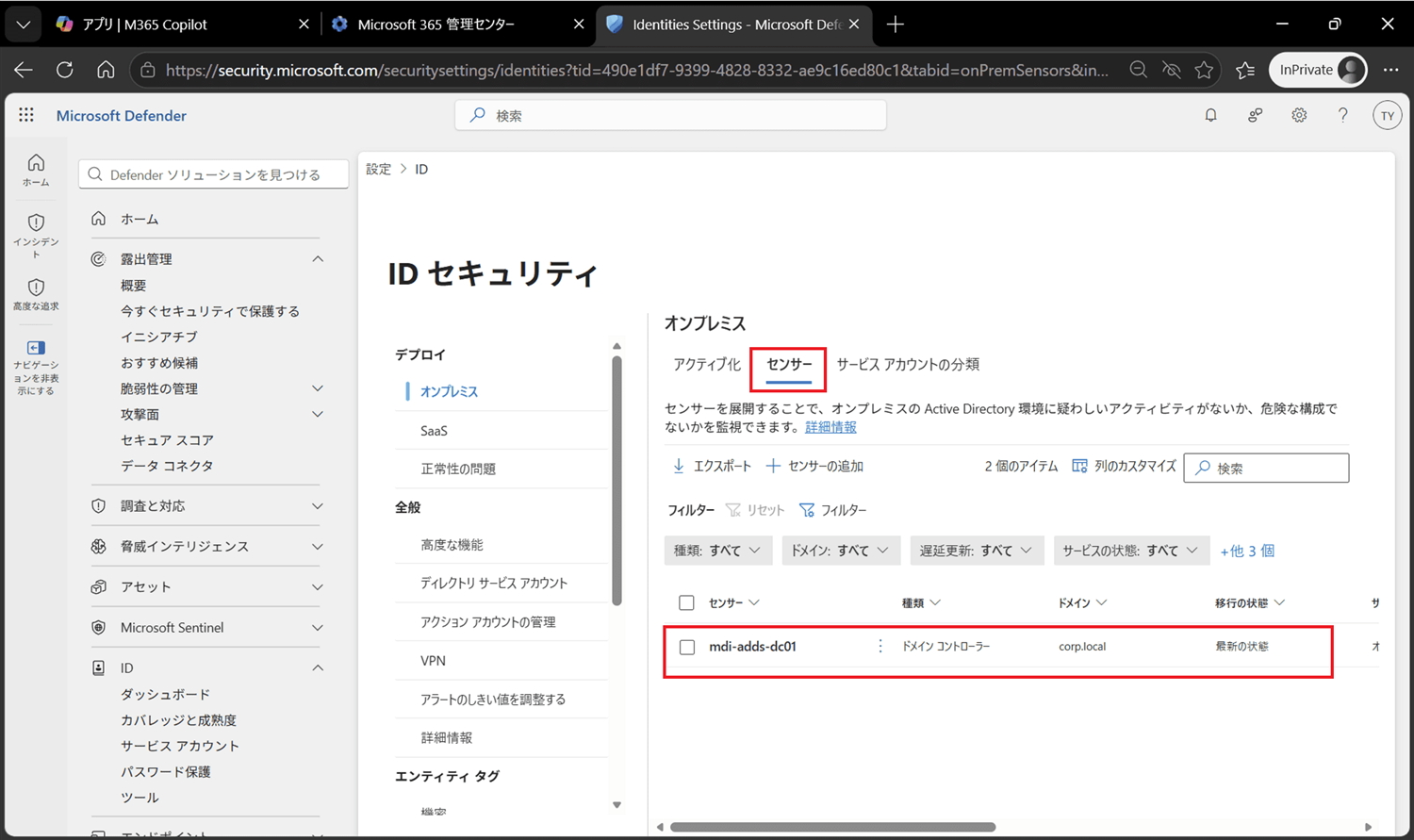Click the InPrivate profile button
1414x840 pixels.
click(1318, 70)
